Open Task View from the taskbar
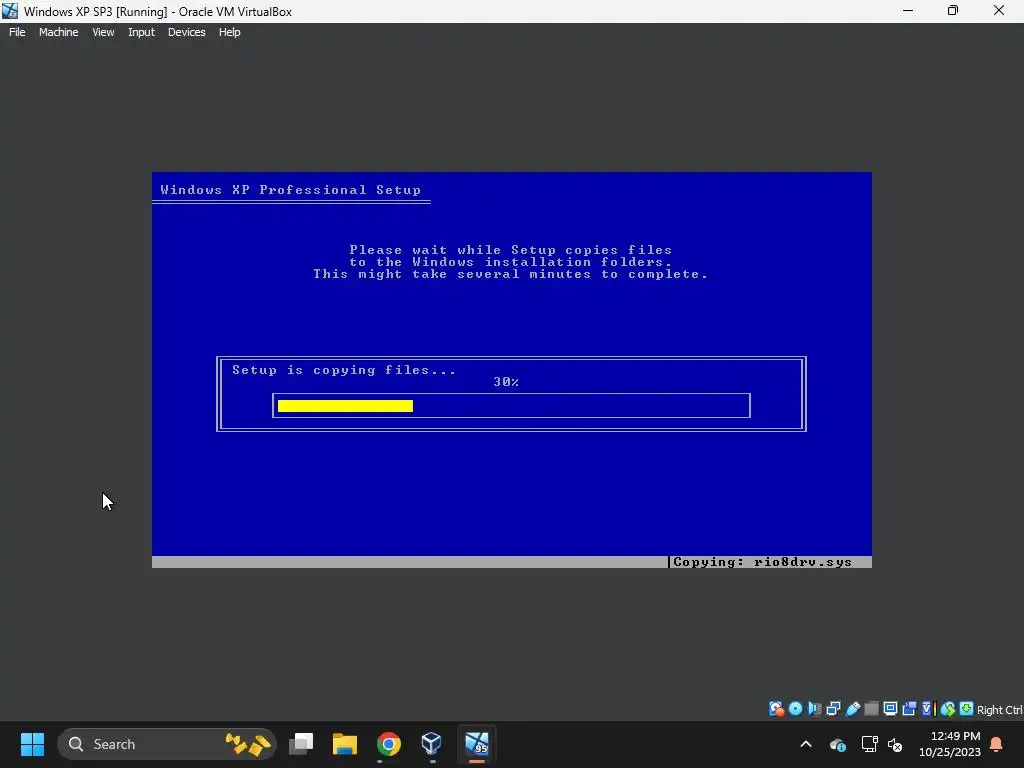 301,744
